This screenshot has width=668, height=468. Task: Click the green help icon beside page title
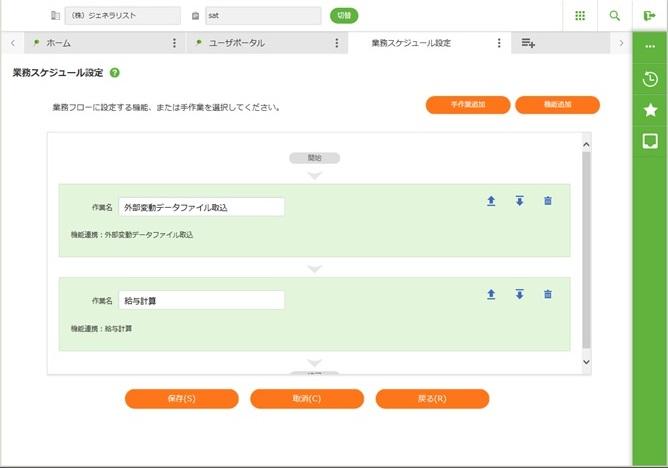[x=115, y=73]
